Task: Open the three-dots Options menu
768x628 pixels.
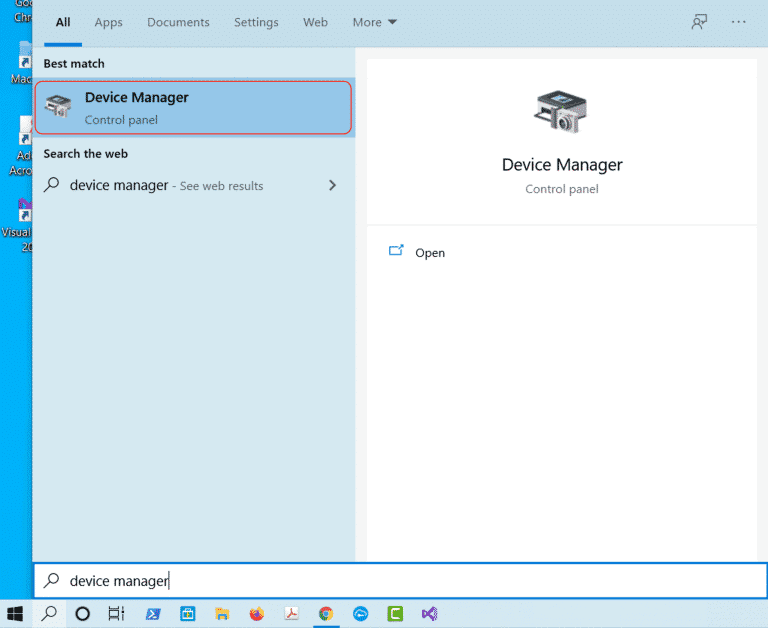Action: click(x=739, y=22)
